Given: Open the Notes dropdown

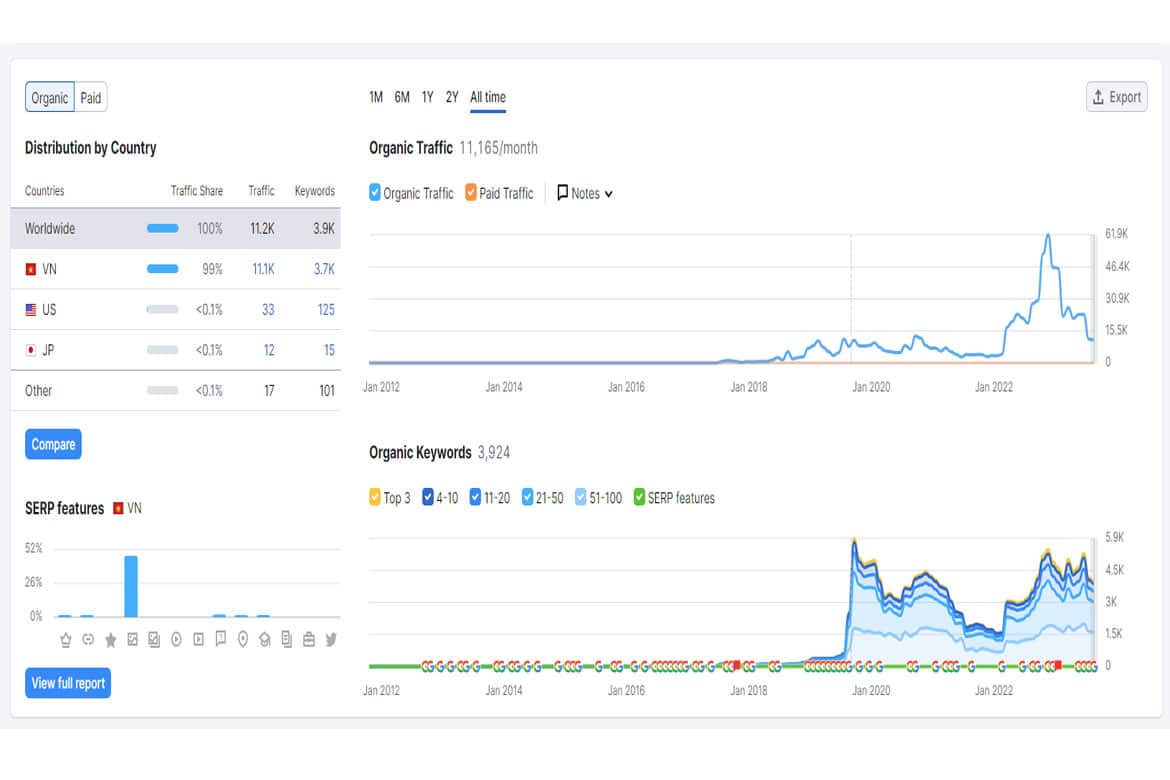Looking at the screenshot, I should click(x=585, y=193).
